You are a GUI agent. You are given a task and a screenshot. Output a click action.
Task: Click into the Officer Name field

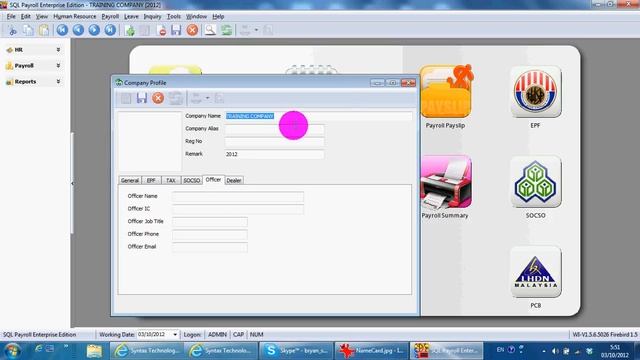[238, 196]
